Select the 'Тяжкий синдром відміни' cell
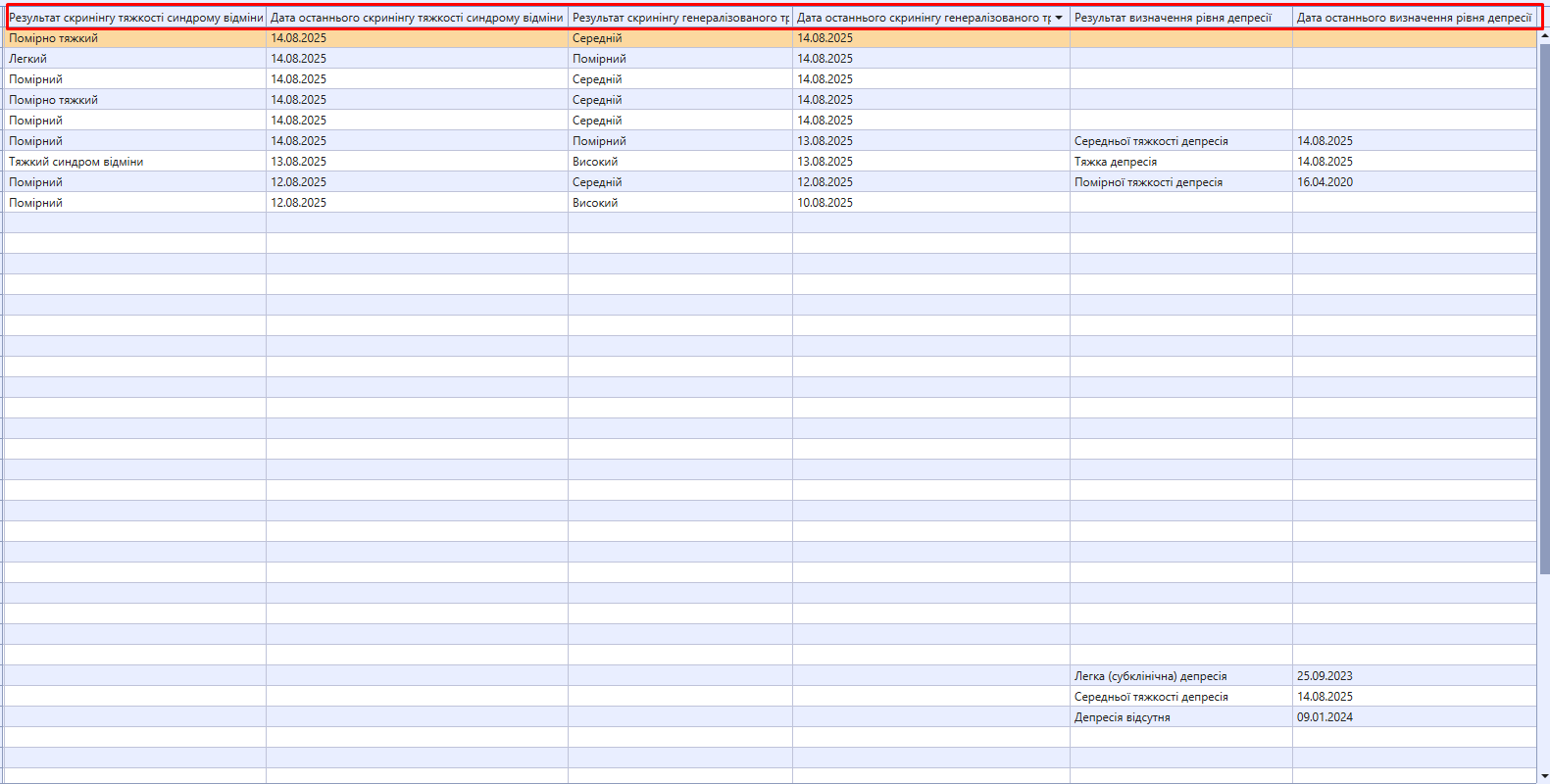Screen dimensions: 1550x784 [x=76, y=162]
